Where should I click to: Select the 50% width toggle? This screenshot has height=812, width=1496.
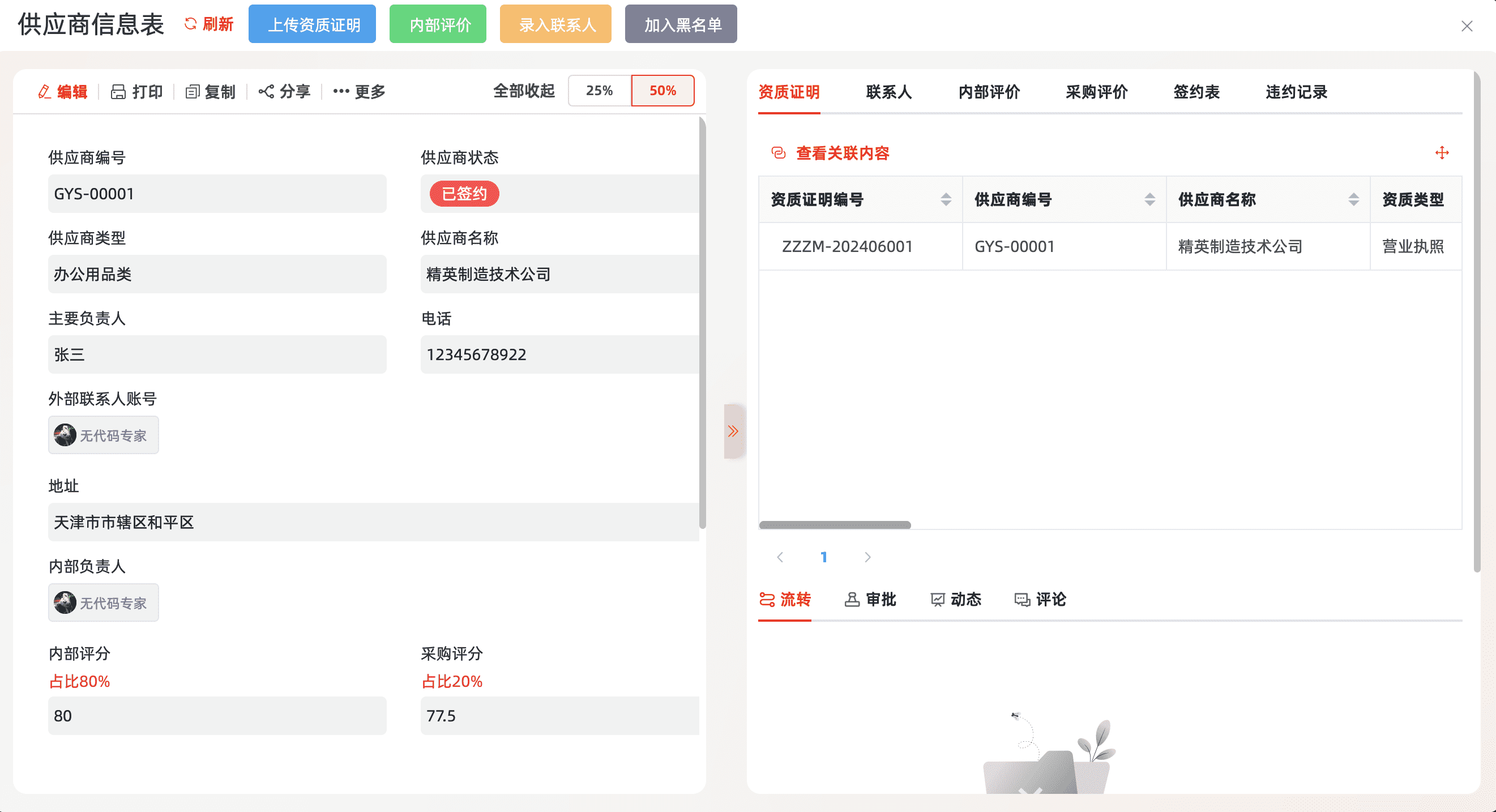(x=662, y=91)
